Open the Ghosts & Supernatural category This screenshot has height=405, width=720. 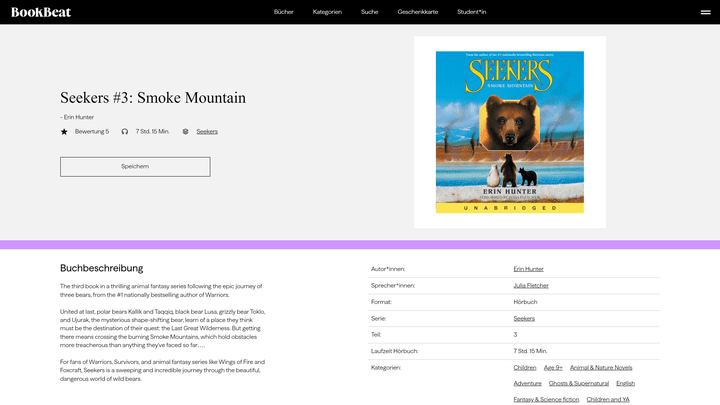[x=578, y=383]
